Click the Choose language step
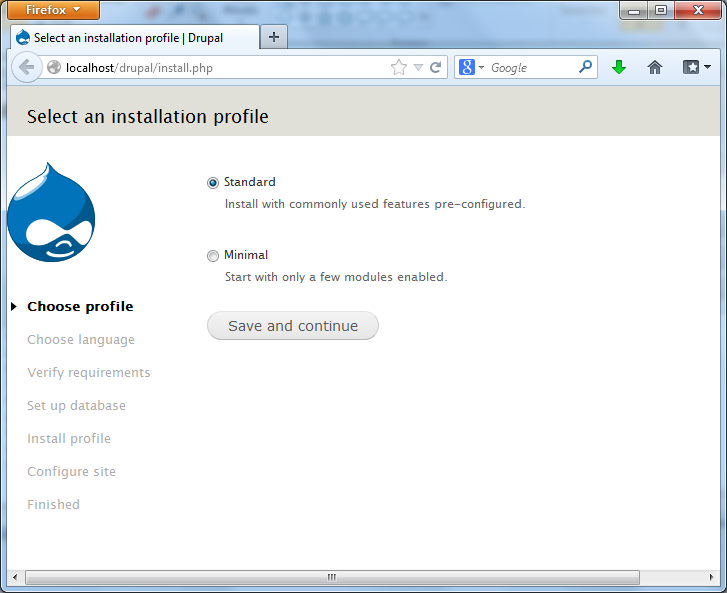This screenshot has height=593, width=727. (x=81, y=340)
